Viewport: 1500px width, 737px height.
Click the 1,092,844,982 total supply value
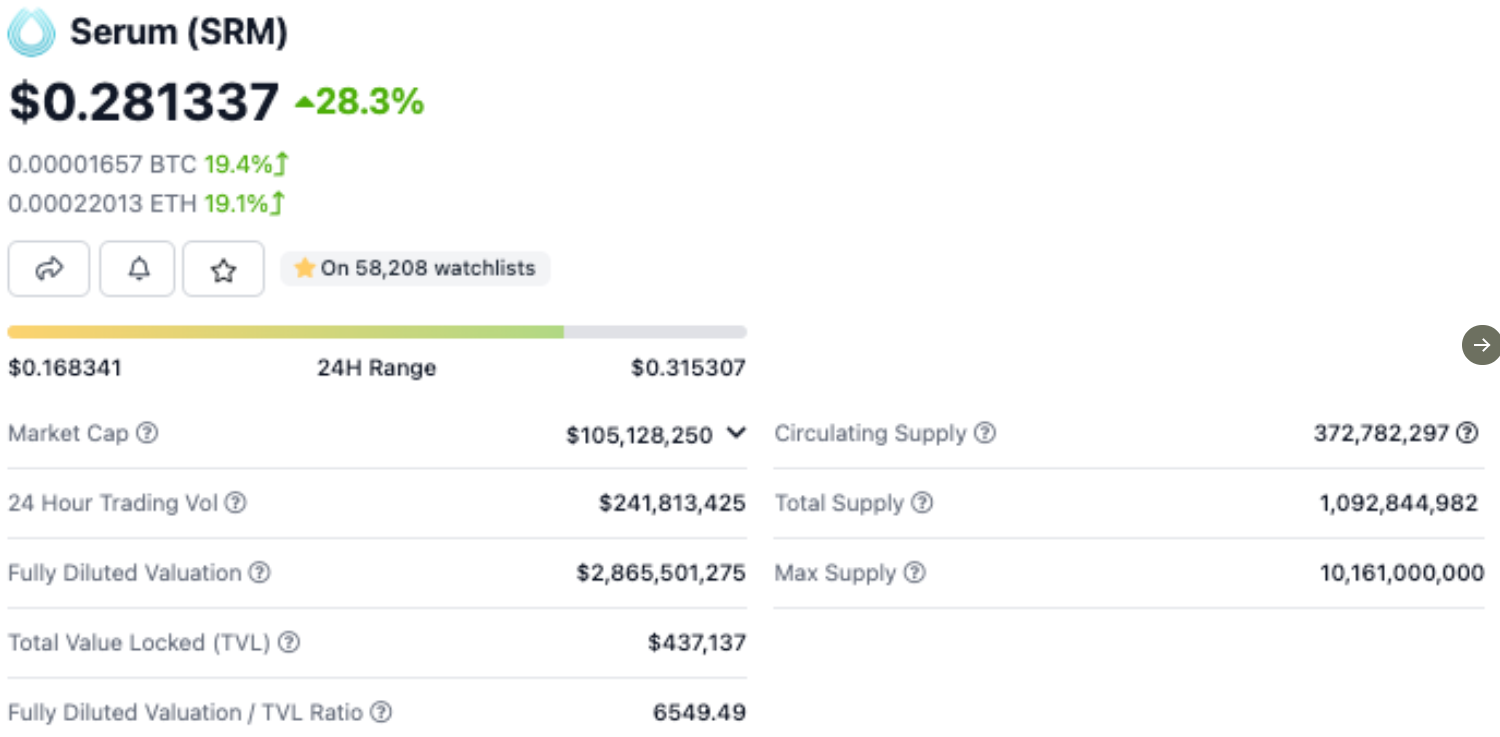[1398, 503]
